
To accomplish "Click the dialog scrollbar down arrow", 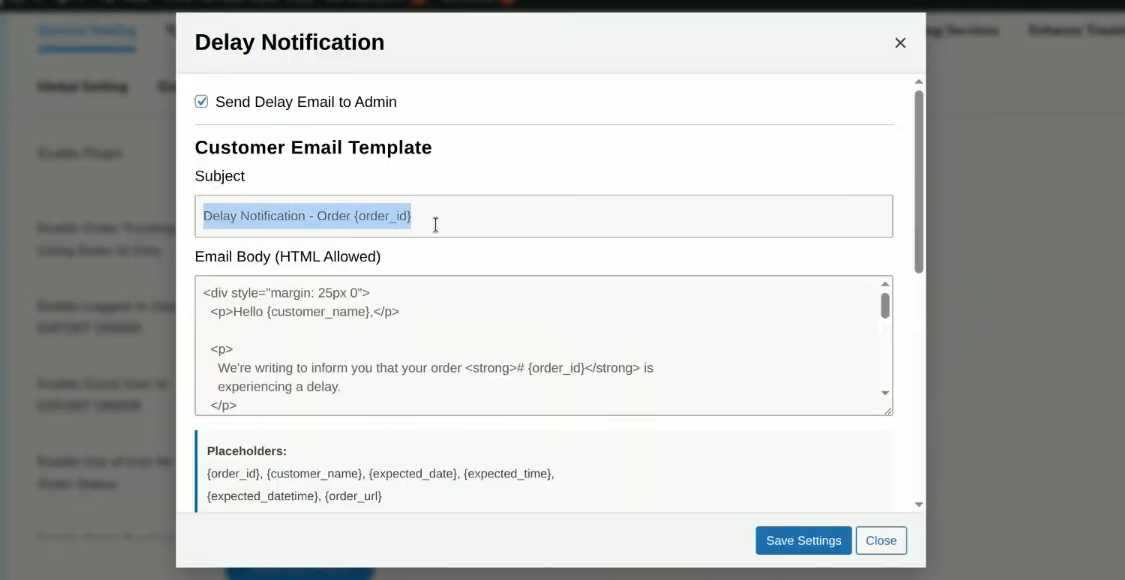I will [x=918, y=505].
